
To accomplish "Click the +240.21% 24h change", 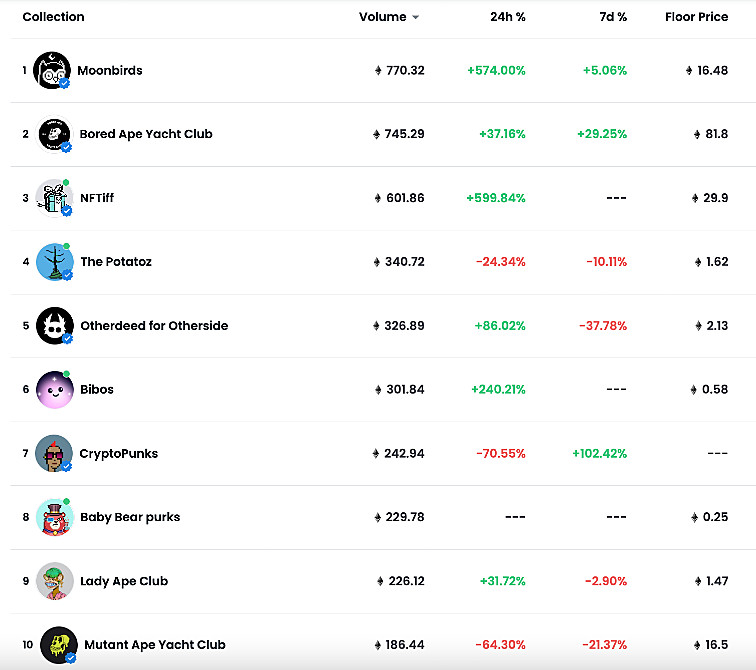I will (x=498, y=389).
